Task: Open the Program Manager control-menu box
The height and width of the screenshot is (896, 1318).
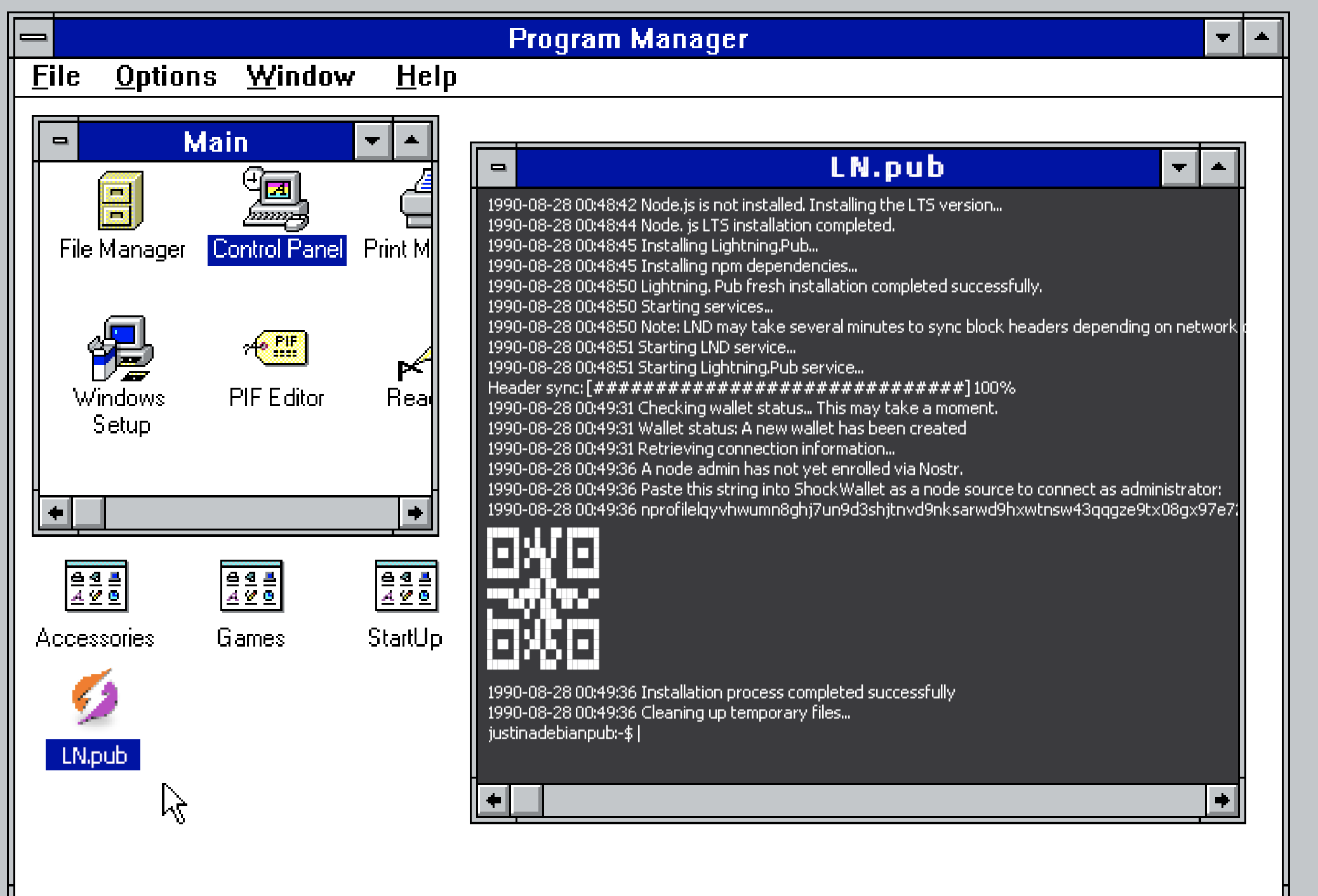Action: click(34, 37)
